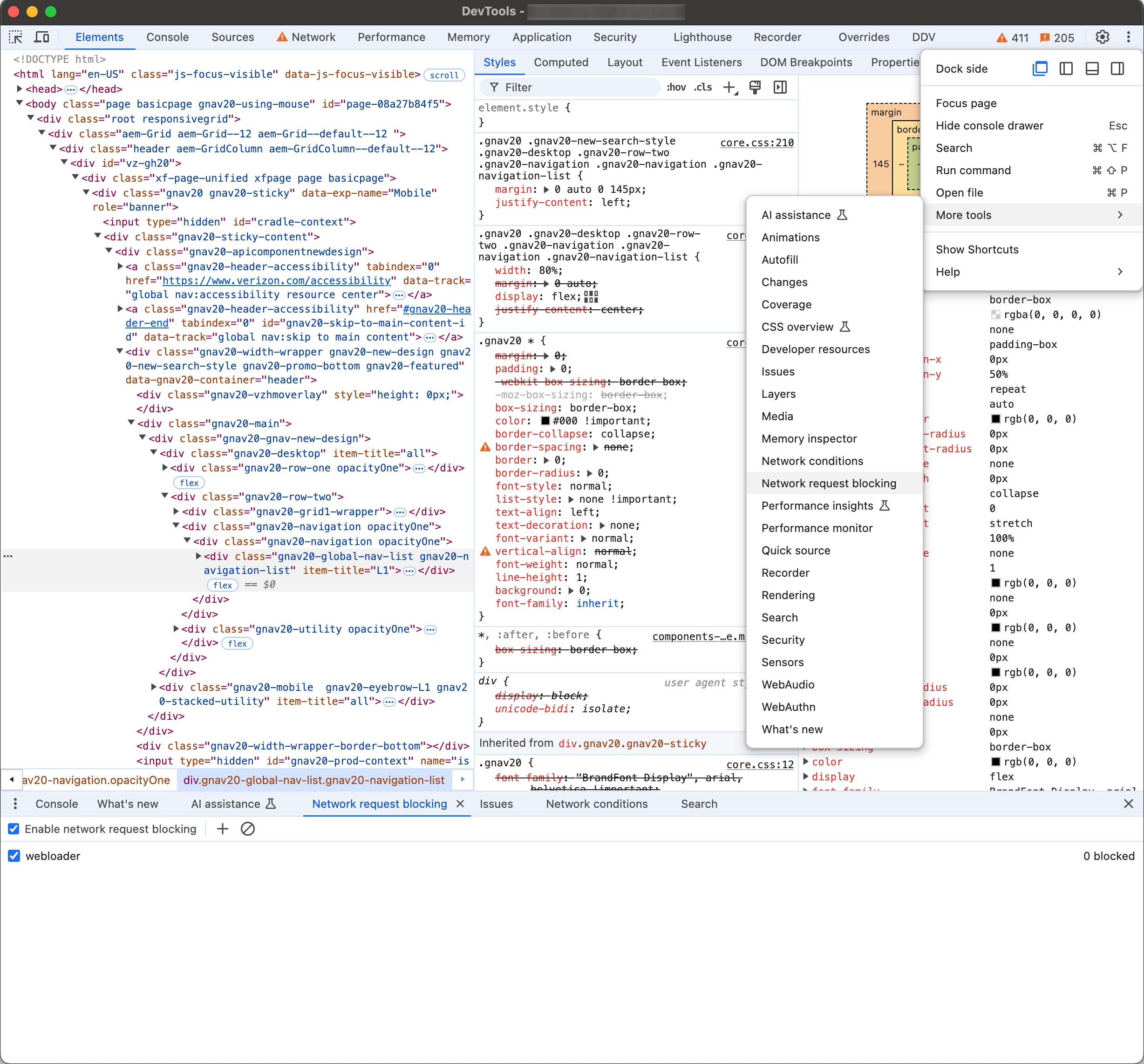Click the div.gnav20.gnav20-sticky inherited link
1144x1064 pixels.
click(x=633, y=743)
